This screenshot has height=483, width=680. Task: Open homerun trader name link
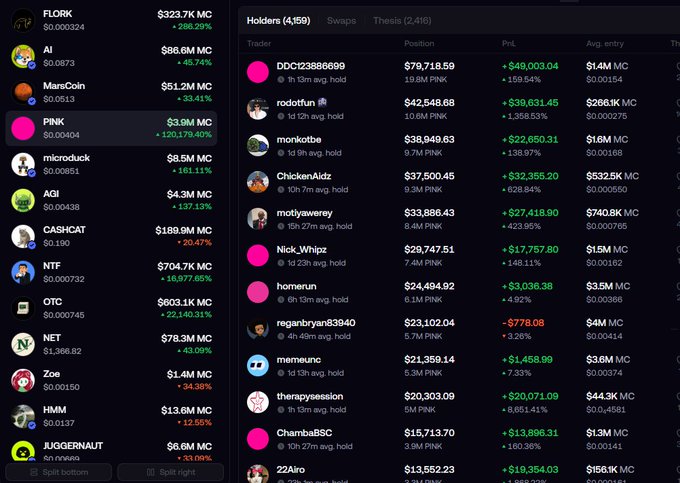coord(296,286)
